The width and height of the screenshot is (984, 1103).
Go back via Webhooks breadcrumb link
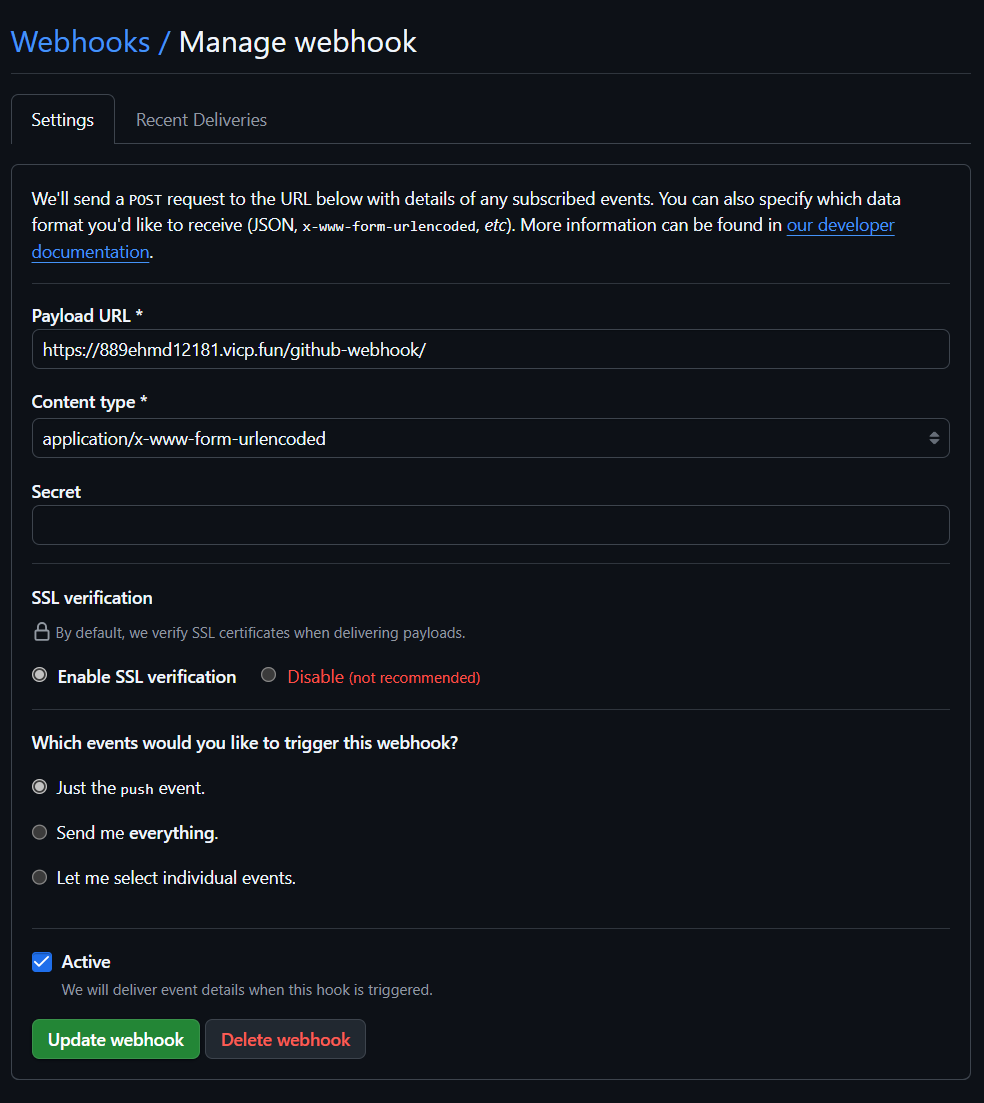[x=80, y=42]
